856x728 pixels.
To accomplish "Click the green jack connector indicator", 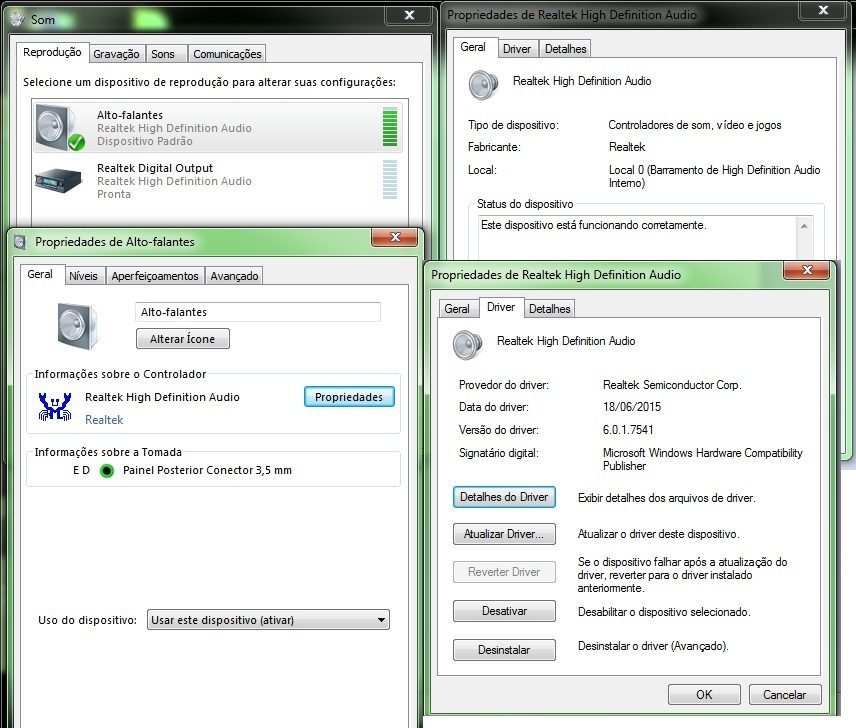I will (107, 470).
